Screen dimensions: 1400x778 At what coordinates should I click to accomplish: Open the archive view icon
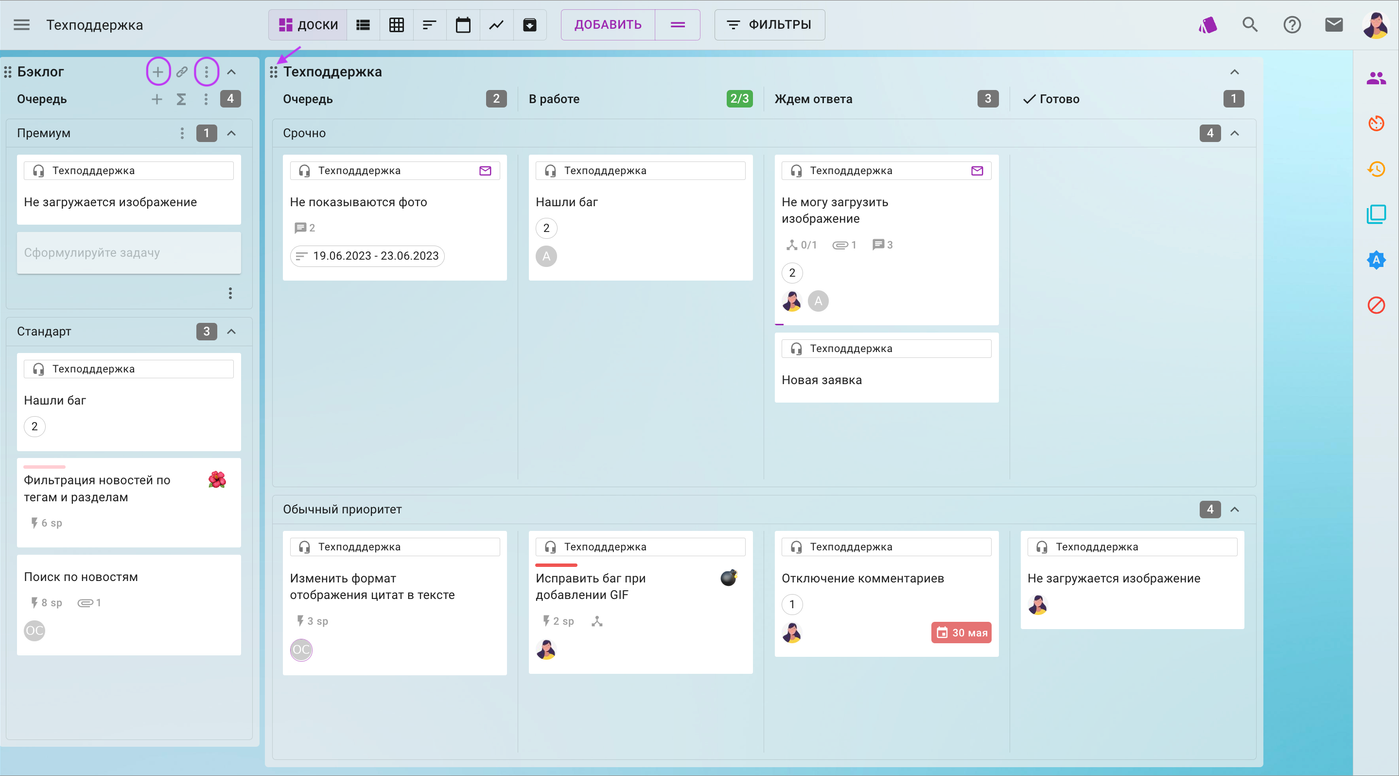[530, 24]
